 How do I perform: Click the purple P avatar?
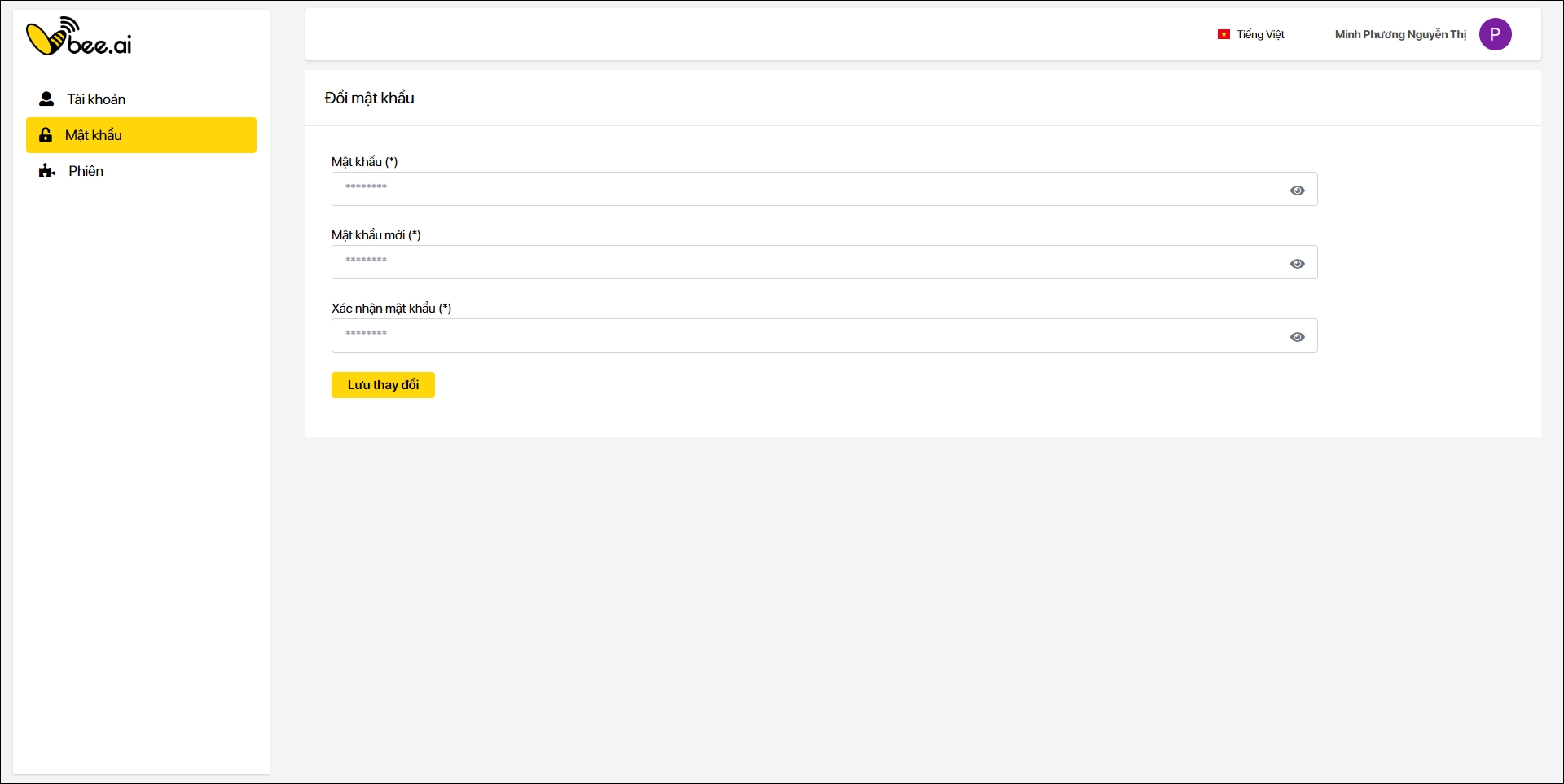(1495, 34)
